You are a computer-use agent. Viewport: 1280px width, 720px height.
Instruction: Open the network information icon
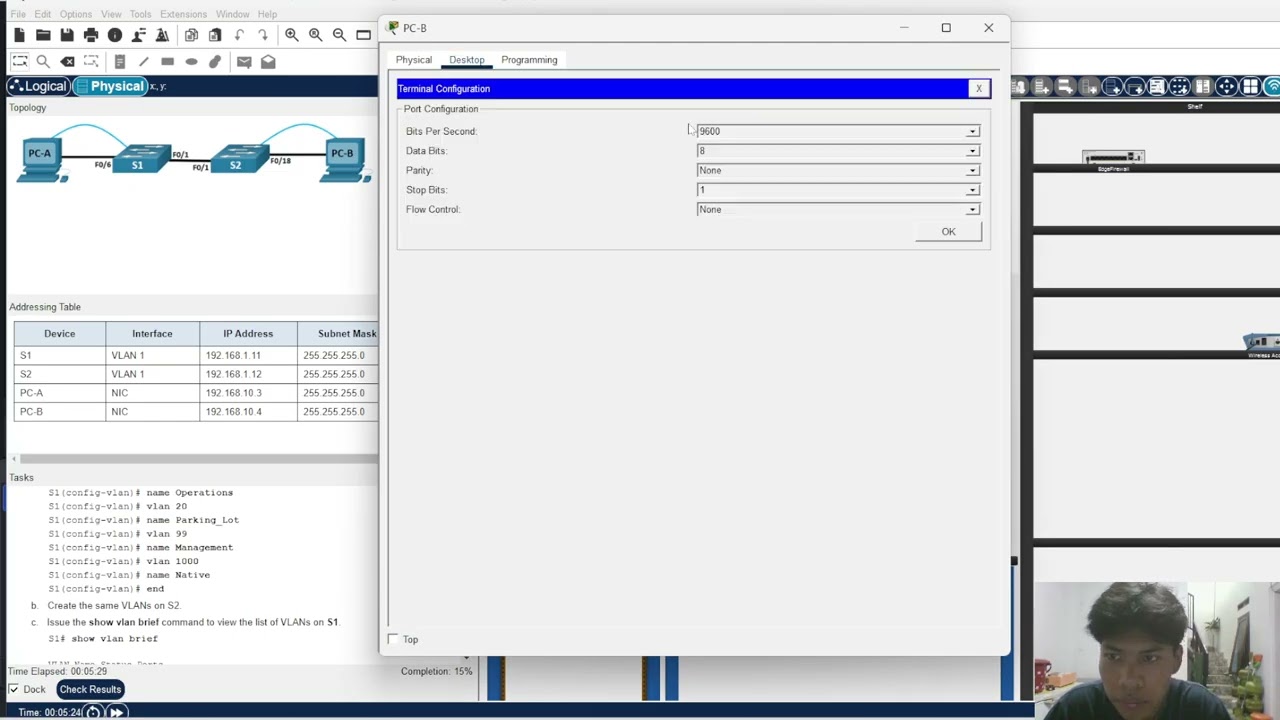(x=115, y=35)
